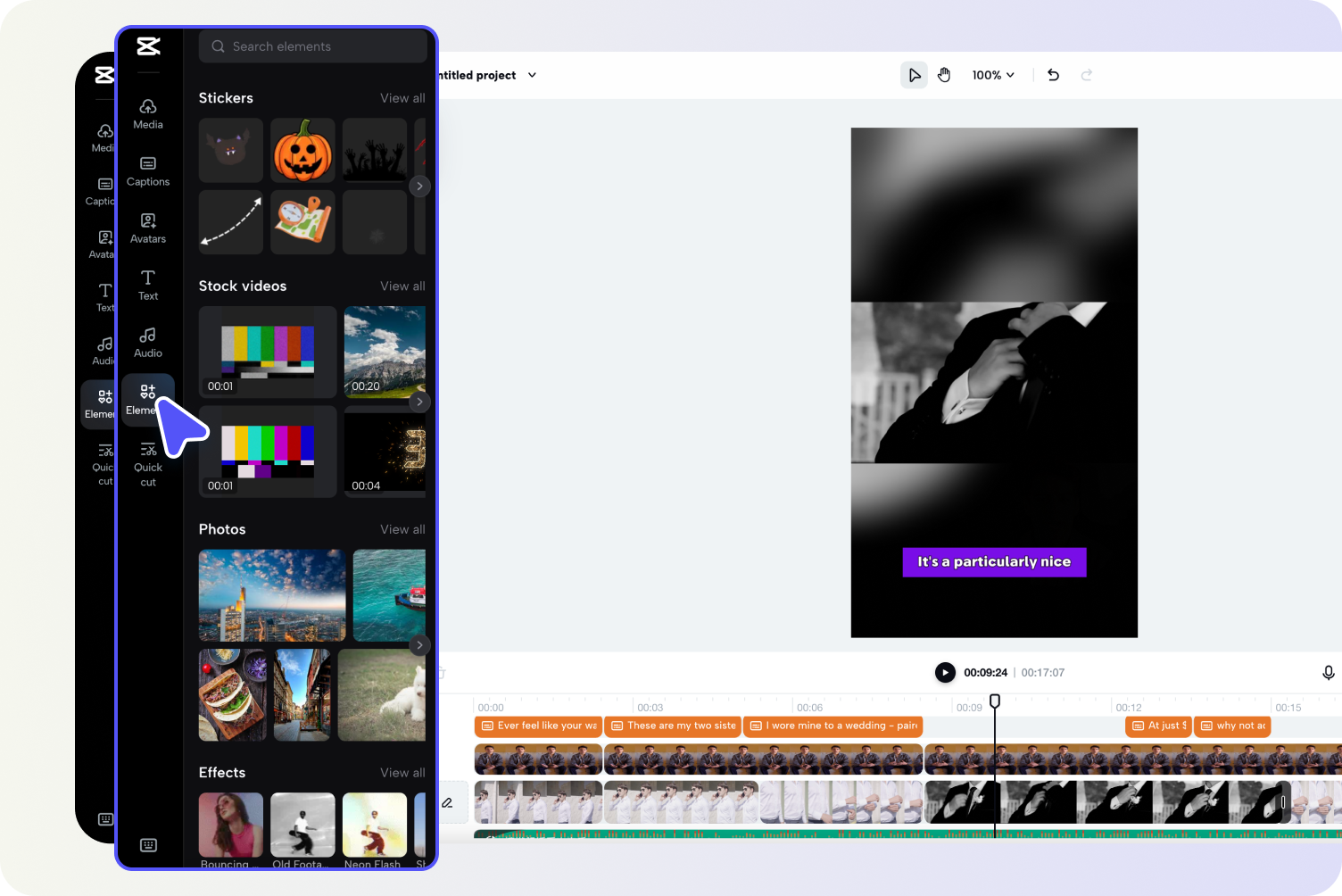Select the Neon Flash effect thumbnail
The width and height of the screenshot is (1342, 896).
pyautogui.click(x=375, y=825)
